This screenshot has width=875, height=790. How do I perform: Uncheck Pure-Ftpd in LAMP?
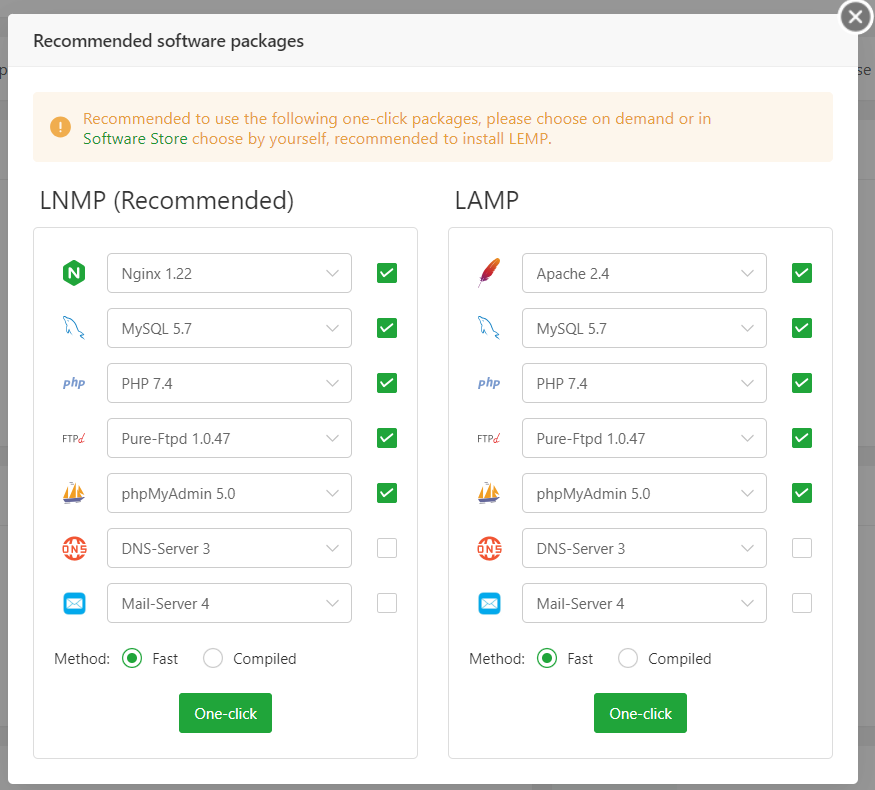click(802, 438)
